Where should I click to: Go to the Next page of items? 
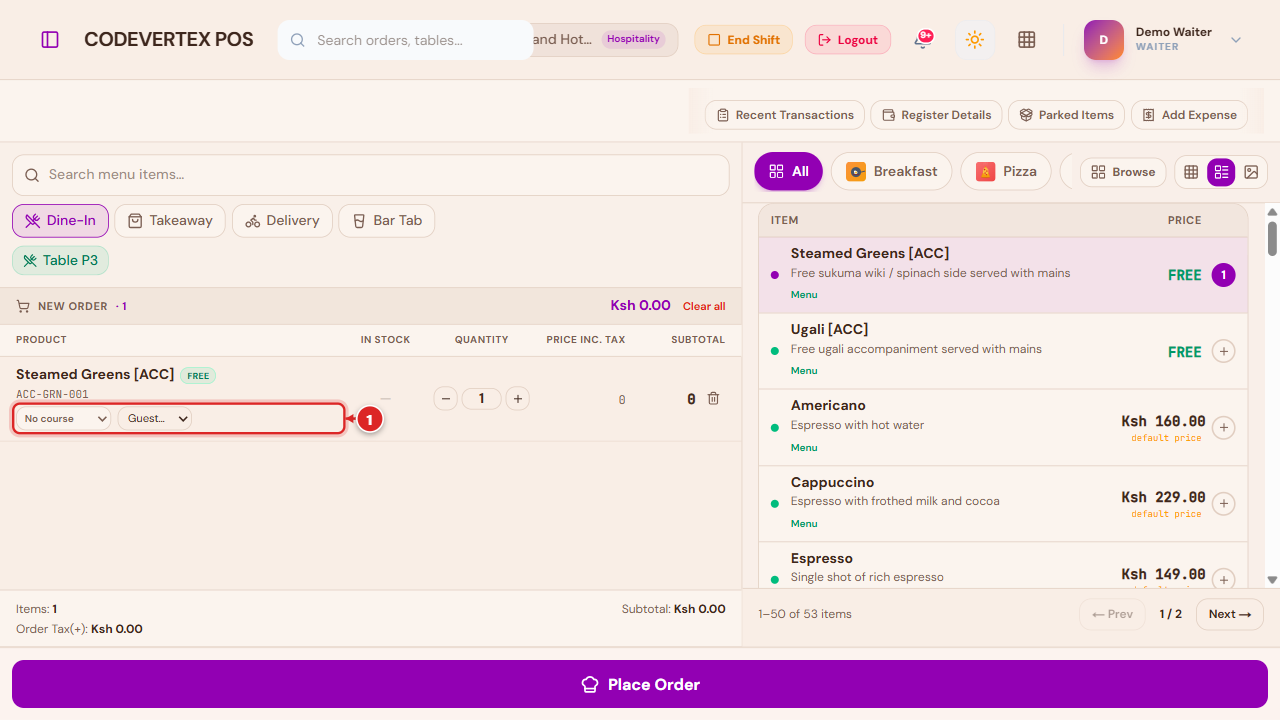point(1230,614)
